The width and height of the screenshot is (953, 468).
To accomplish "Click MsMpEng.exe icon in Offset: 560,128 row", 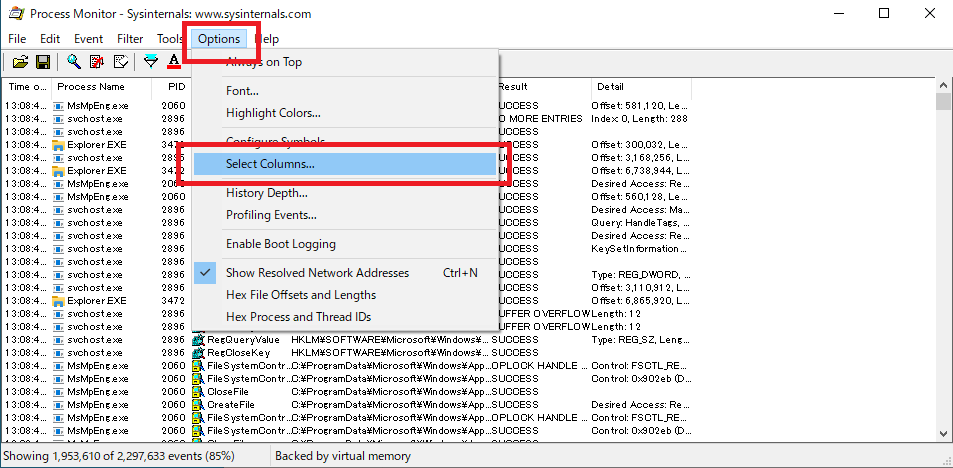I will [58, 197].
